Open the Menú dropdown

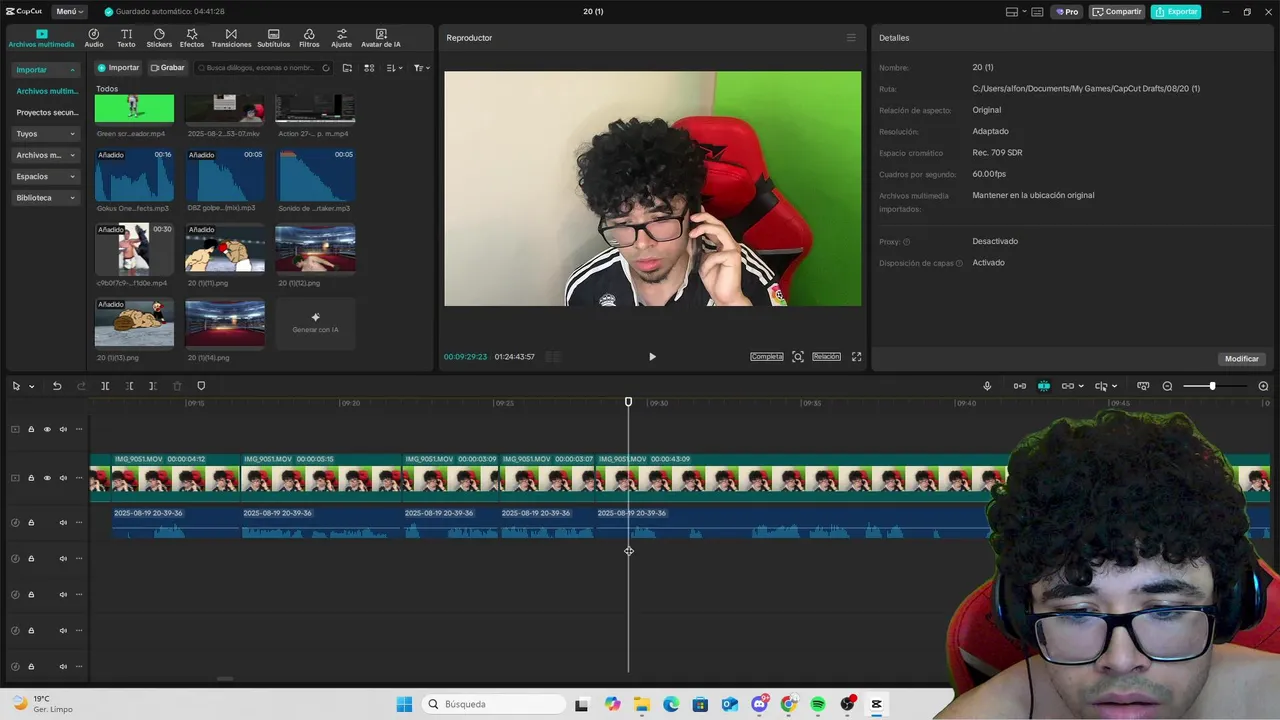[69, 12]
